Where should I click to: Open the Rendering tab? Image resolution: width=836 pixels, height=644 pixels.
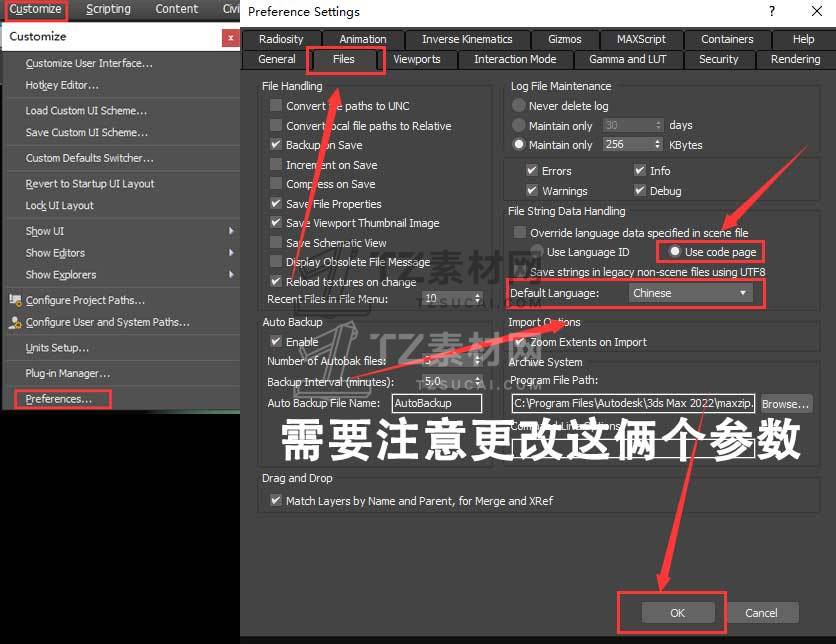point(795,59)
